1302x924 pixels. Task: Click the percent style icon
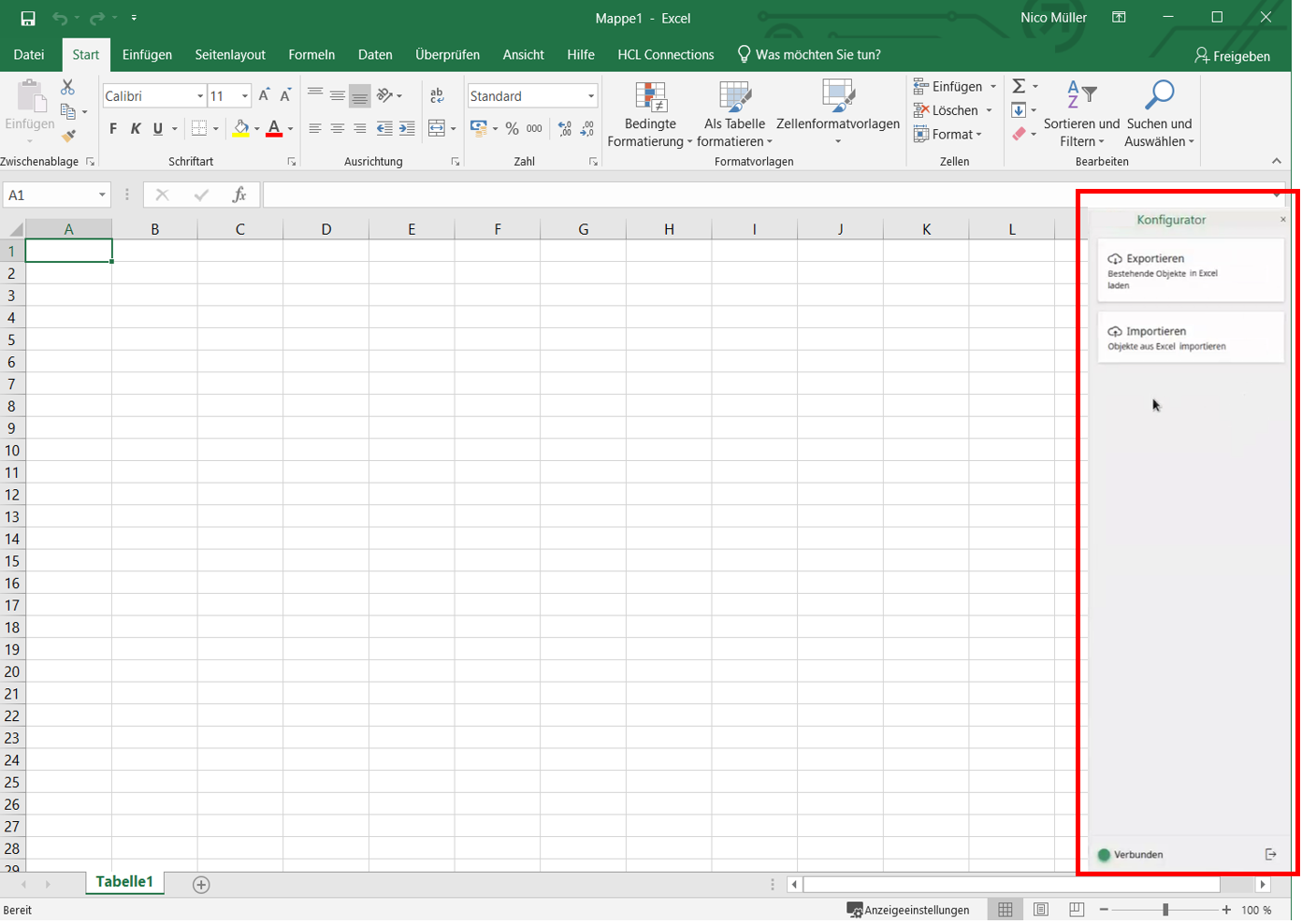click(512, 128)
